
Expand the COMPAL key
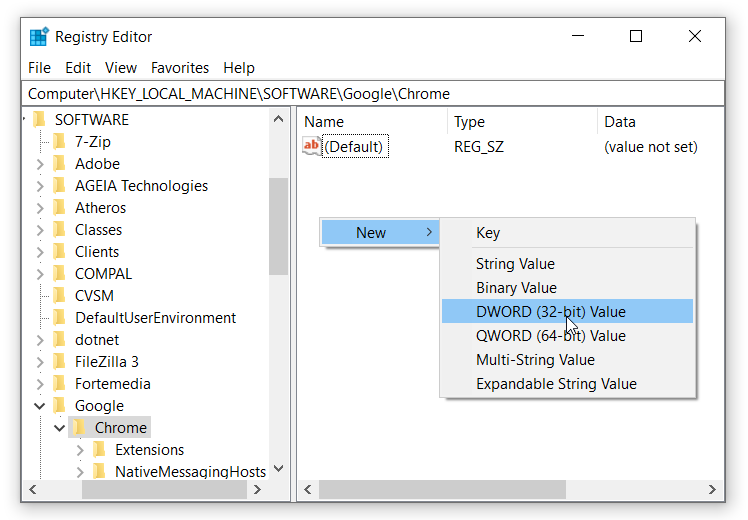point(40,274)
